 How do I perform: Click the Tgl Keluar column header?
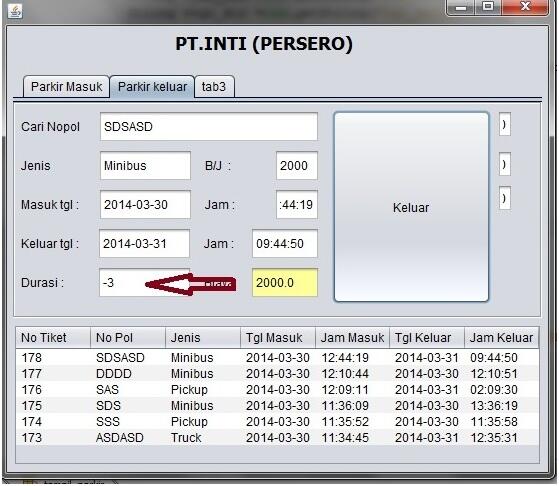tap(427, 337)
